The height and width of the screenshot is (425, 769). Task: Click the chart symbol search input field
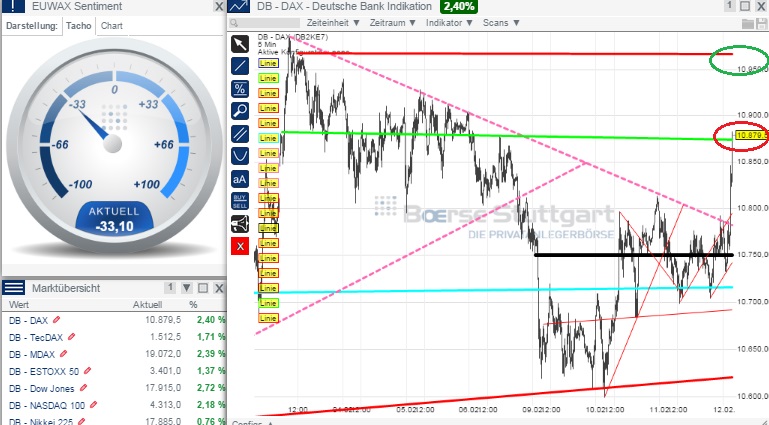(x=265, y=23)
